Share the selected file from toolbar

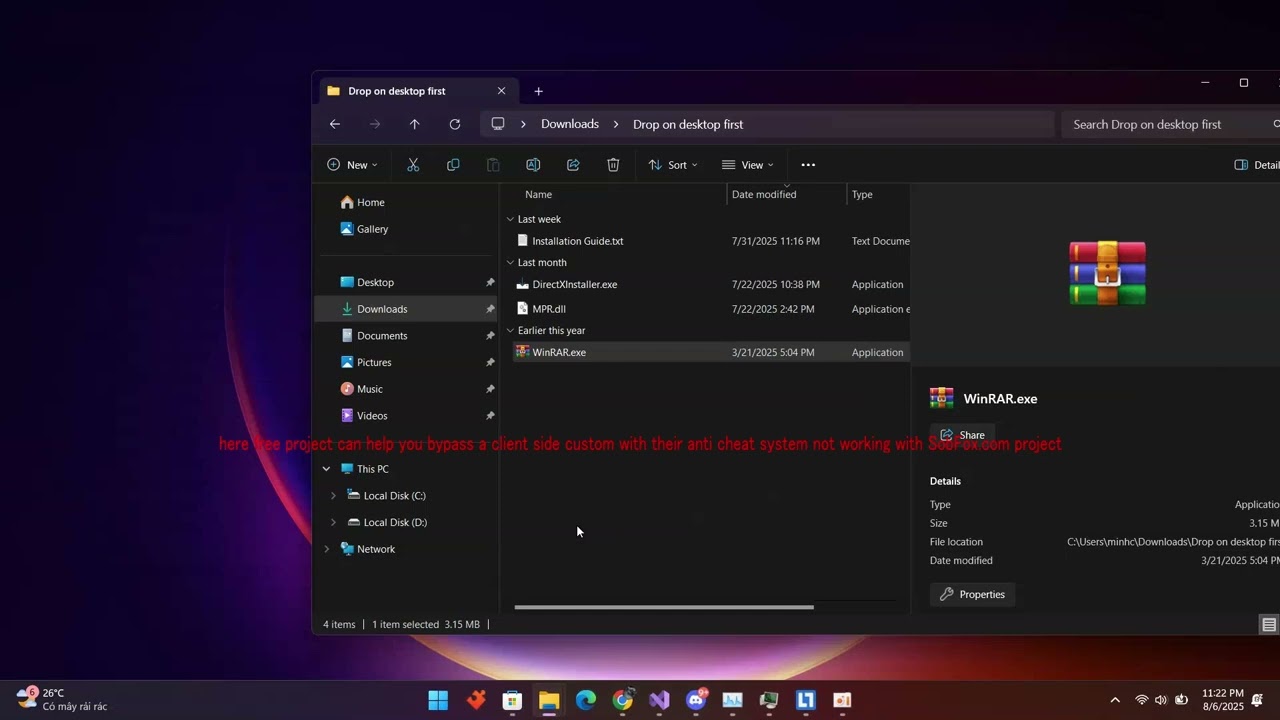point(573,165)
